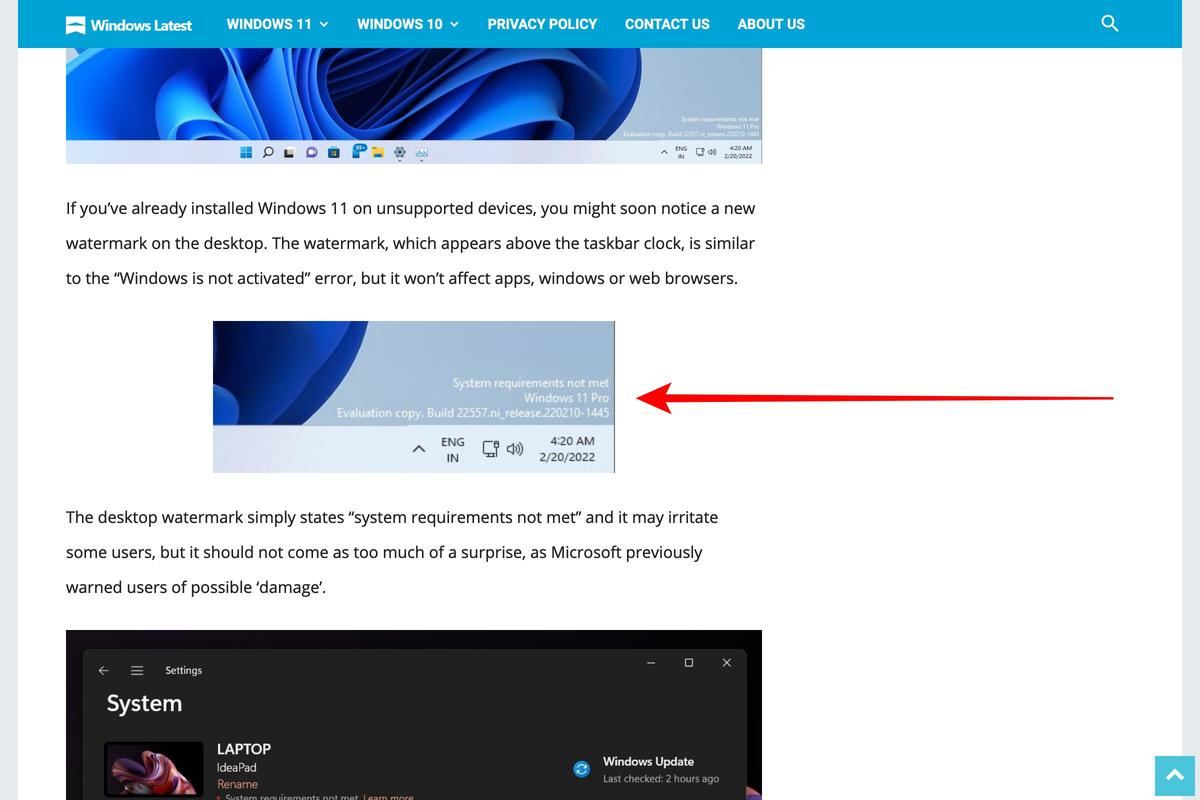Click "Last checked: 2 hours ago" in Settings screenshot
This screenshot has height=800, width=1200.
(661, 778)
